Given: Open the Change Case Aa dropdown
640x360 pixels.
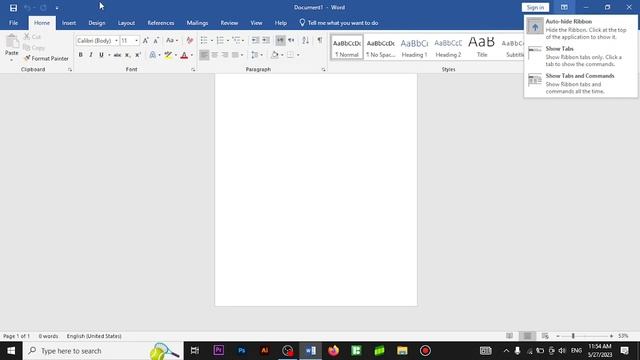Looking at the screenshot, I should (x=172, y=40).
